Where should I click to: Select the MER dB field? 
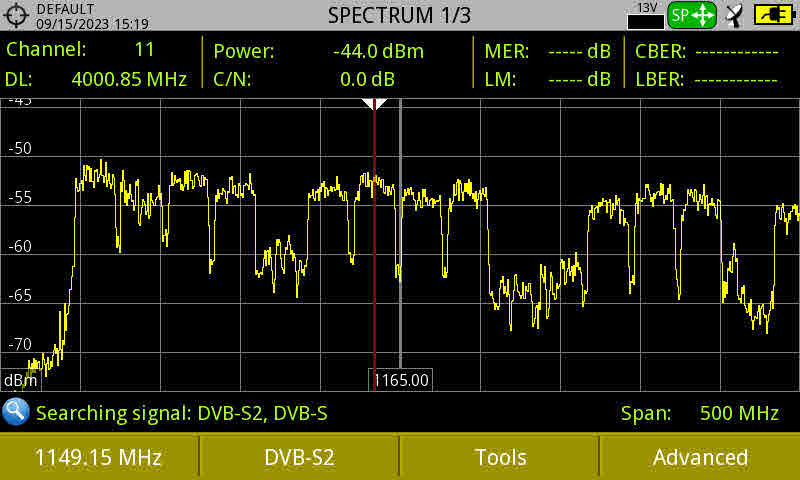point(547,52)
